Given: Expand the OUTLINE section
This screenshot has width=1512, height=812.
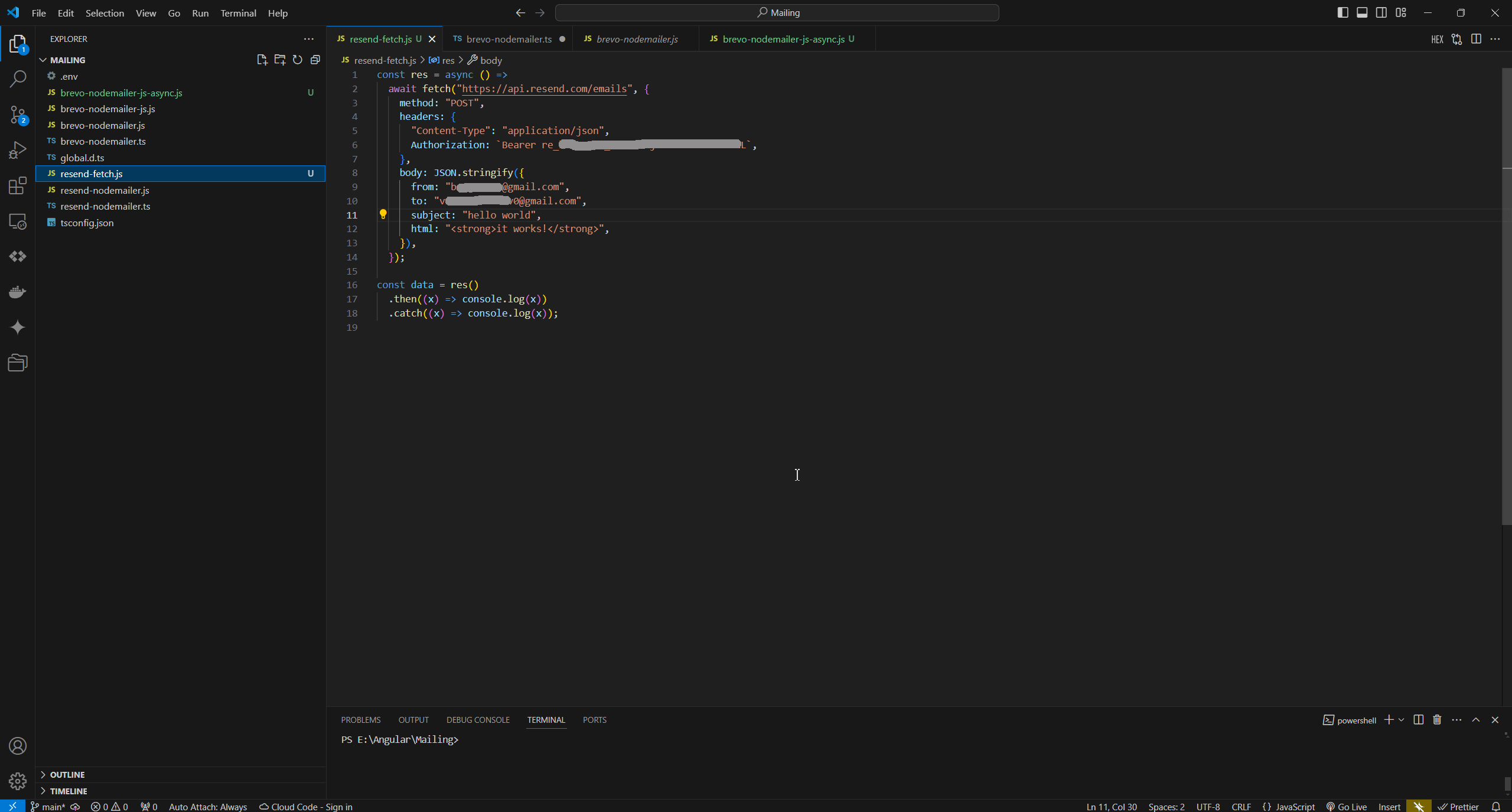Looking at the screenshot, I should (x=67, y=774).
